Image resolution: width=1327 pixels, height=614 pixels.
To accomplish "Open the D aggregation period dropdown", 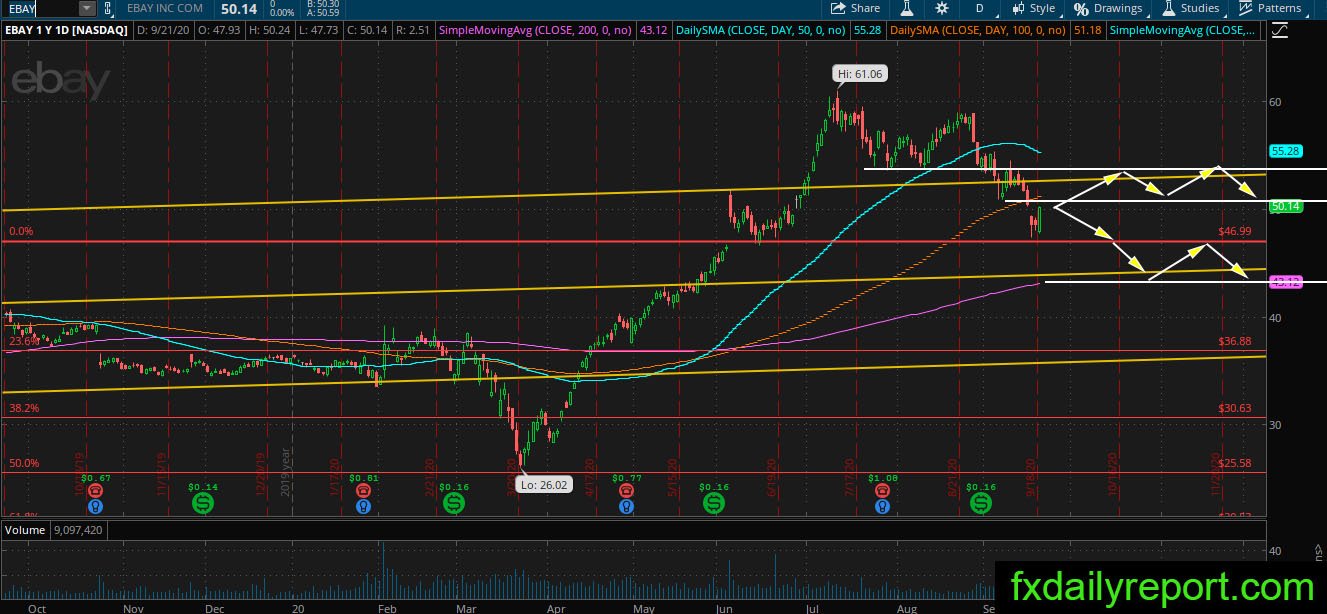I will click(979, 8).
